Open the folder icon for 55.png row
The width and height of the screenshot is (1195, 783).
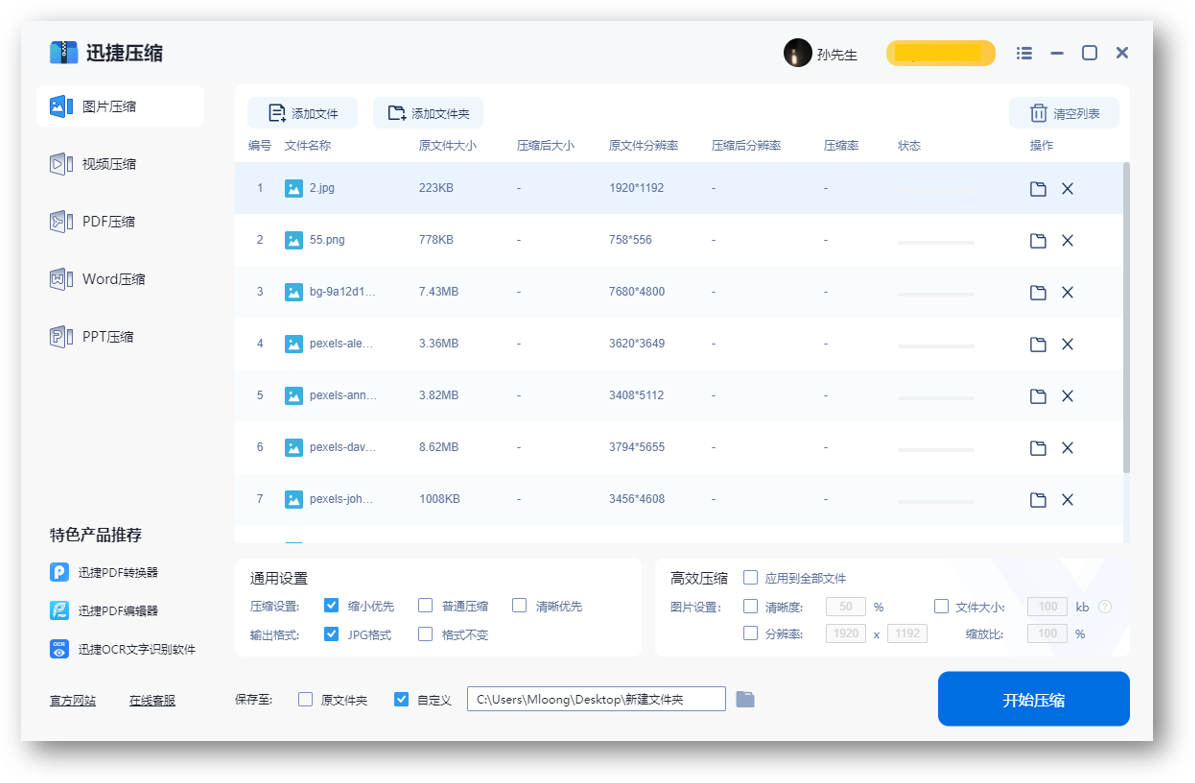tap(1038, 240)
